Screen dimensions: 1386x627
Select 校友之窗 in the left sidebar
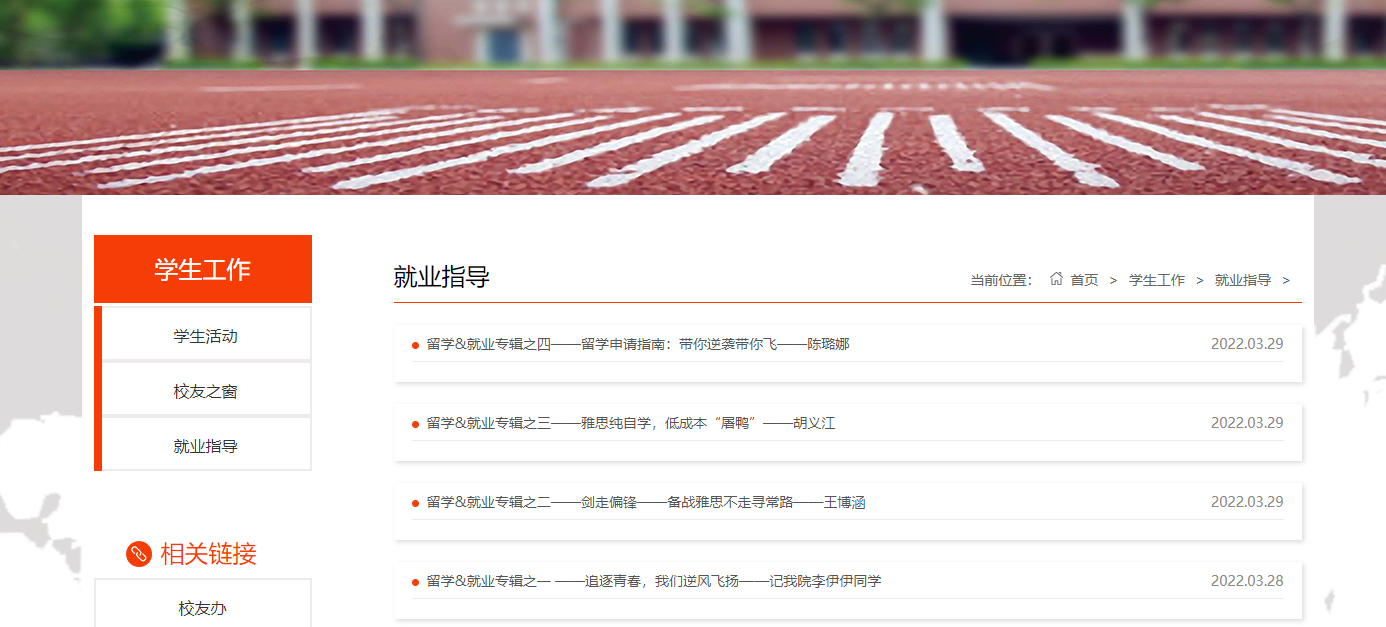pyautogui.click(x=205, y=391)
